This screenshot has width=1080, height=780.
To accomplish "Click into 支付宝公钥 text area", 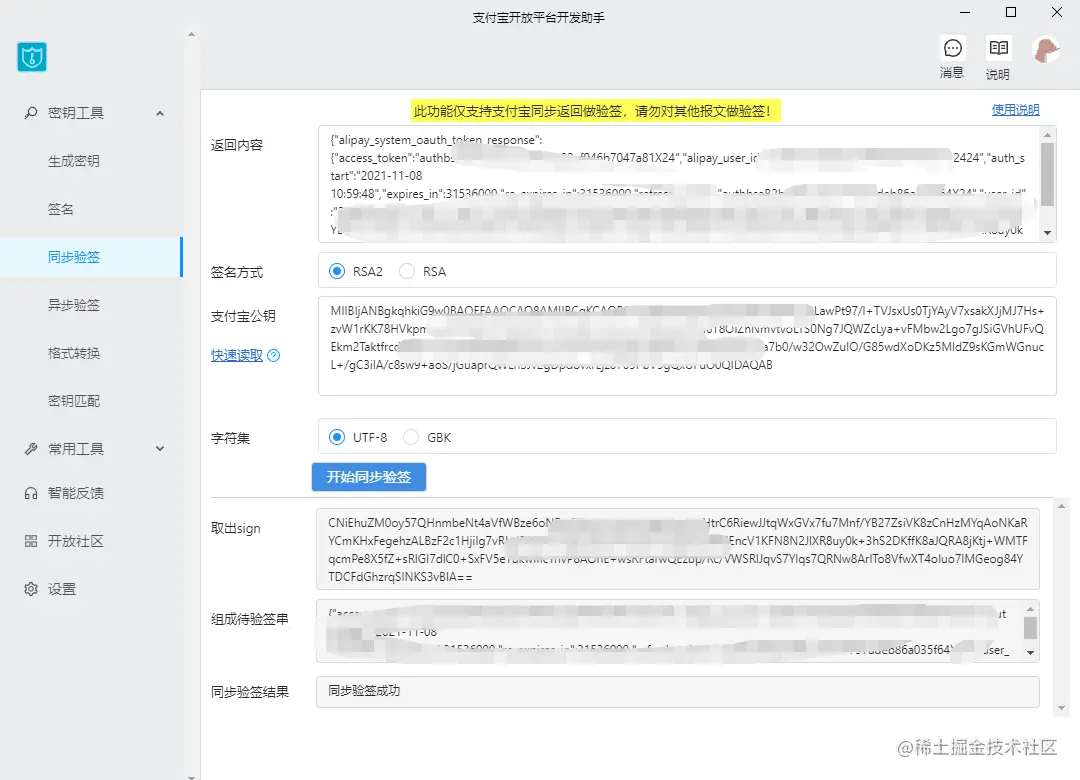I will click(687, 346).
